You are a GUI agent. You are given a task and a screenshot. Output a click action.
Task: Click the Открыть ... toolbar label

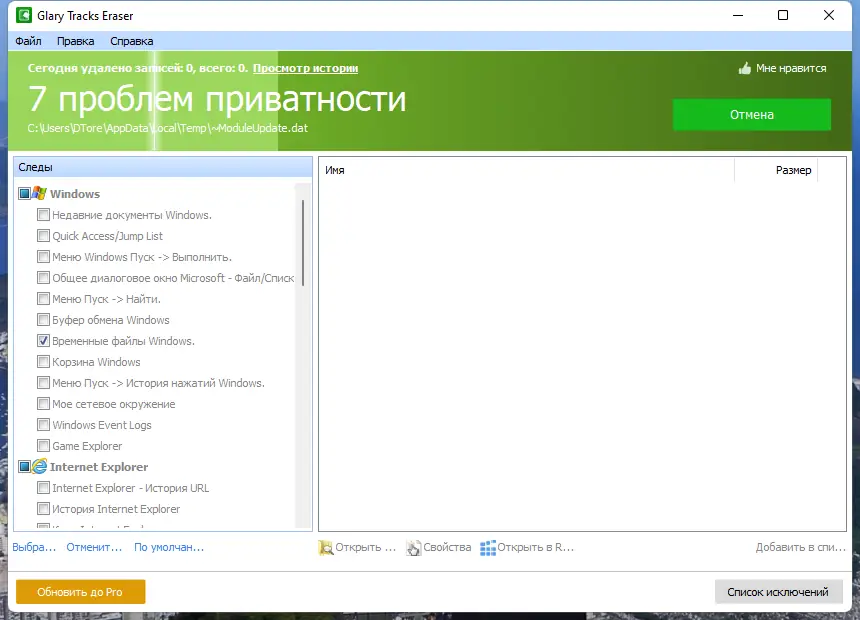pos(365,547)
